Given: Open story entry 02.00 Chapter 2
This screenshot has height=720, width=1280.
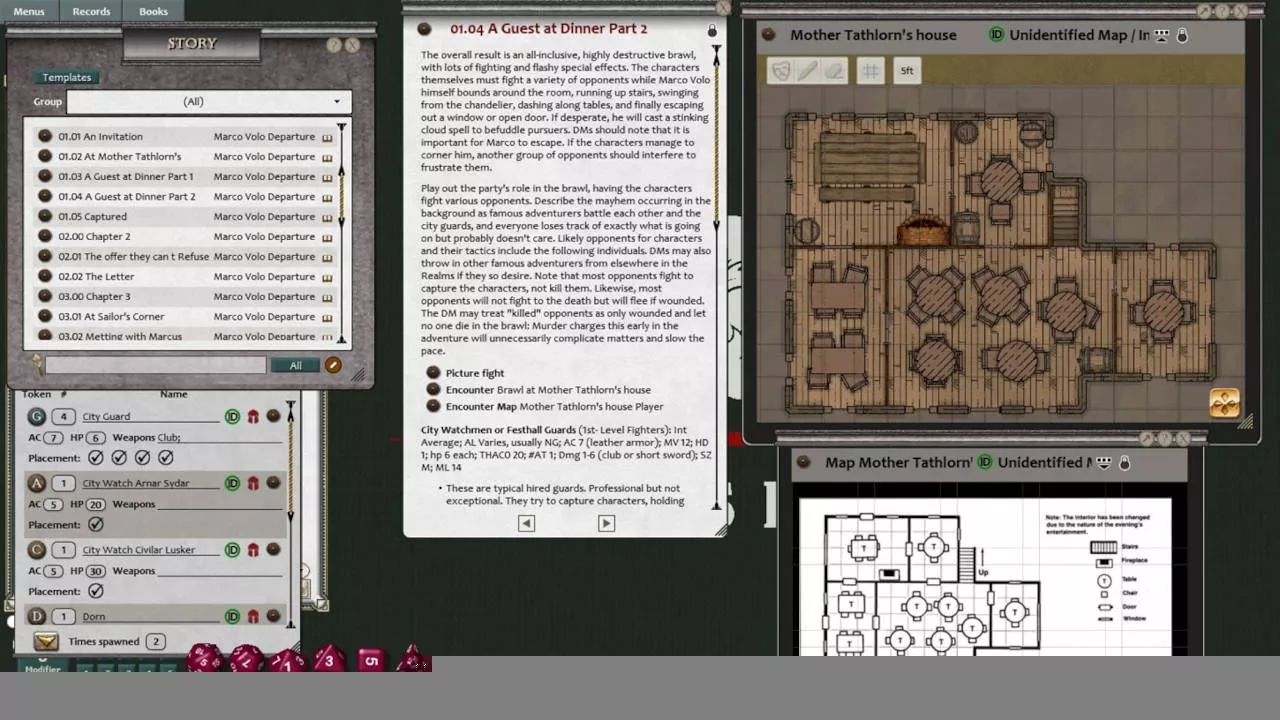Looking at the screenshot, I should tap(94, 236).
